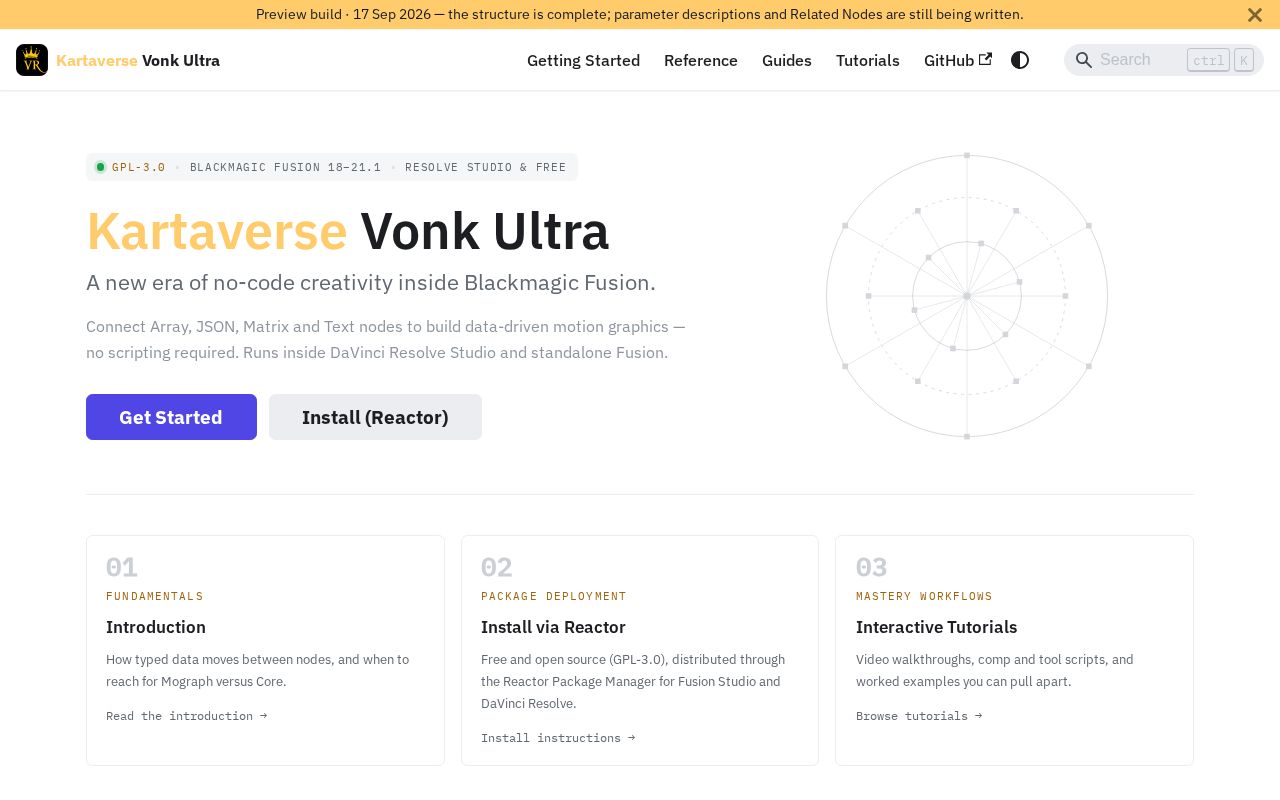The height and width of the screenshot is (800, 1280).
Task: Click the Install (Reactor) button
Action: [x=375, y=417]
